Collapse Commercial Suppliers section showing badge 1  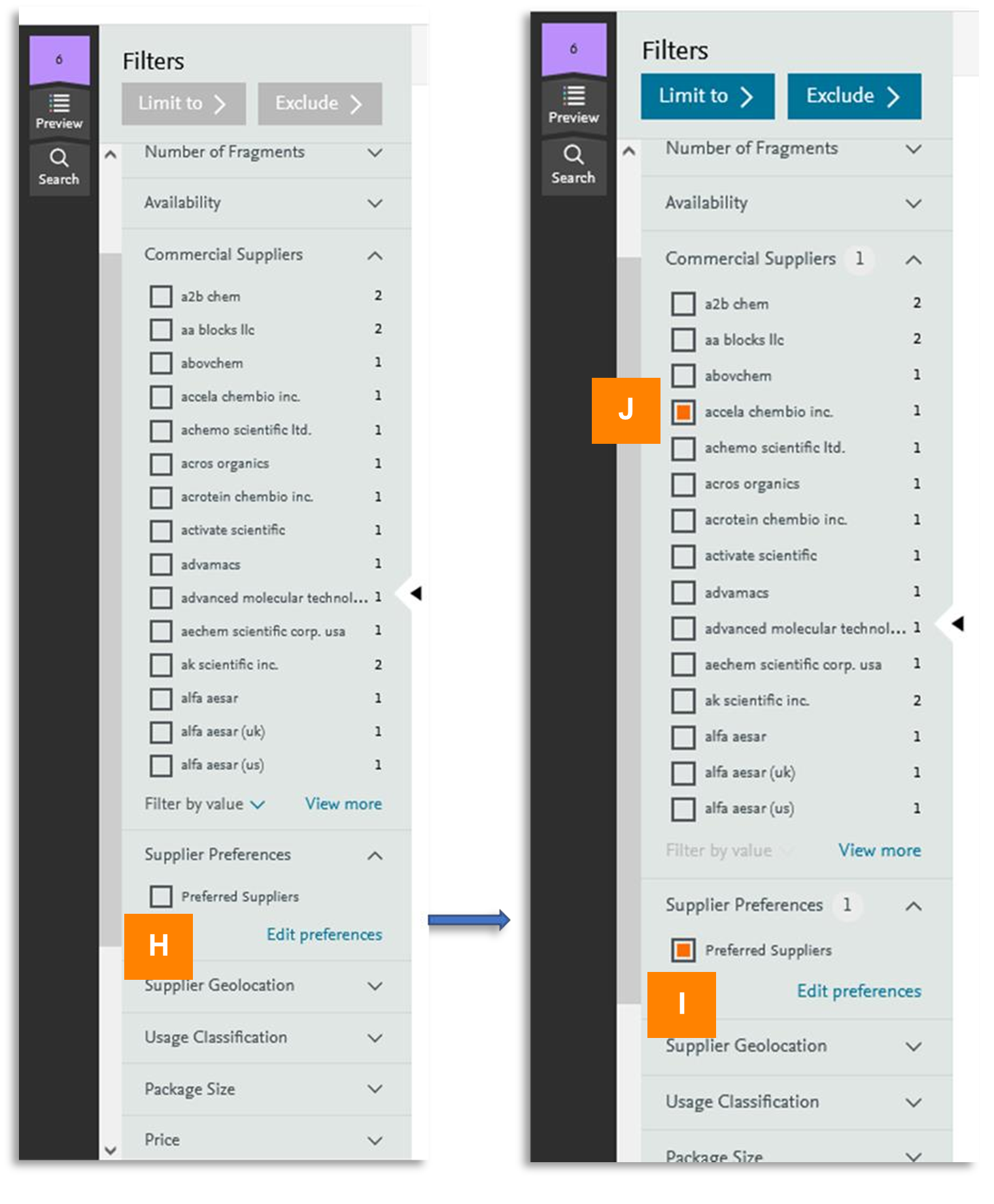point(914,260)
